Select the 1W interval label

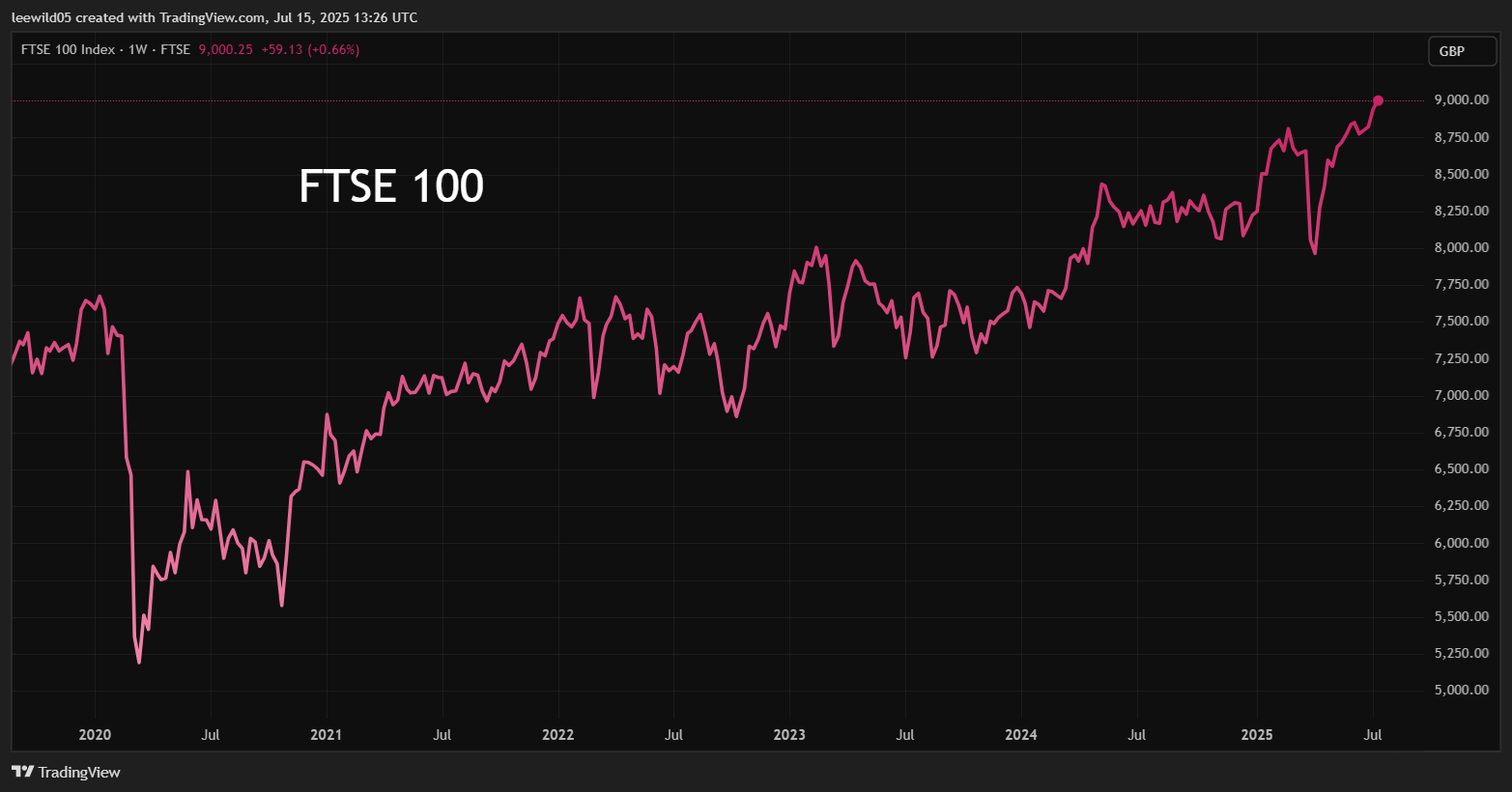137,49
